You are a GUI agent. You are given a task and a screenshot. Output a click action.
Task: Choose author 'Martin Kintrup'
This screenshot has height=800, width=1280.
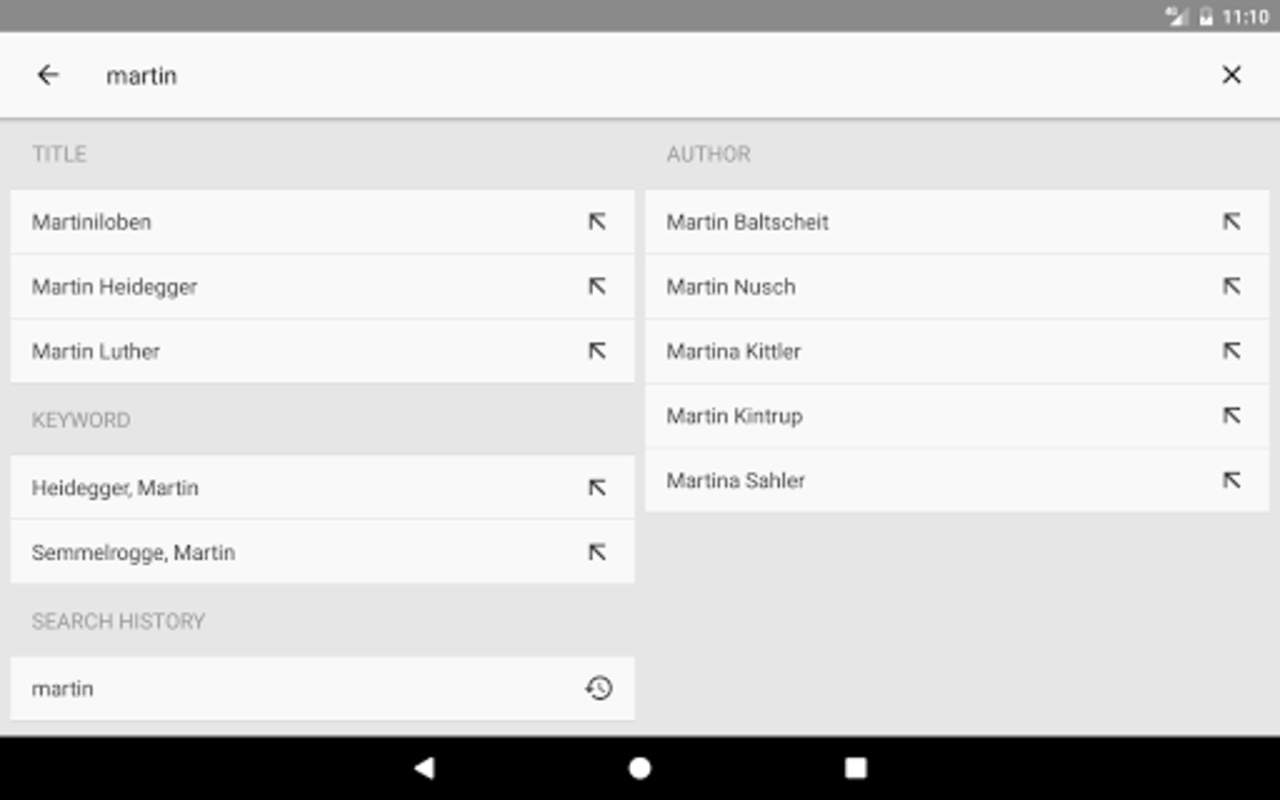(x=957, y=415)
